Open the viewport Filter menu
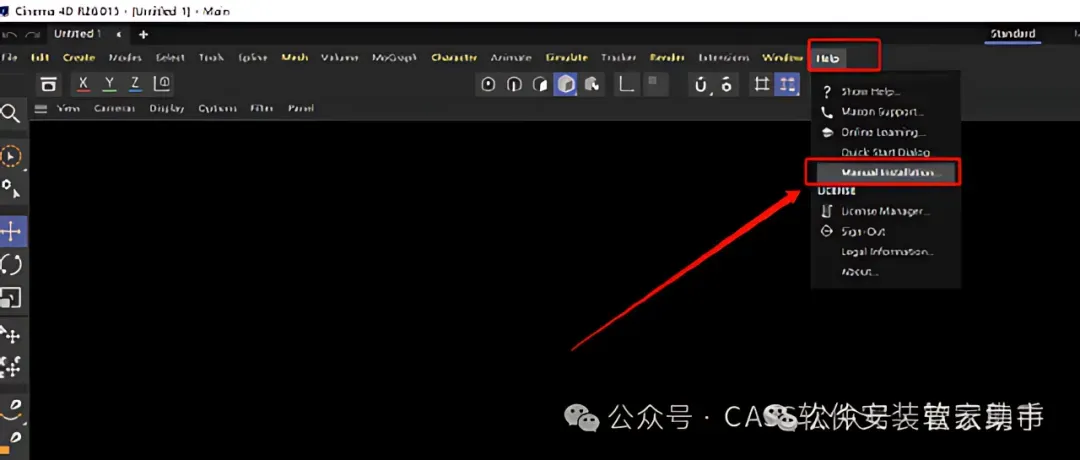 click(262, 109)
